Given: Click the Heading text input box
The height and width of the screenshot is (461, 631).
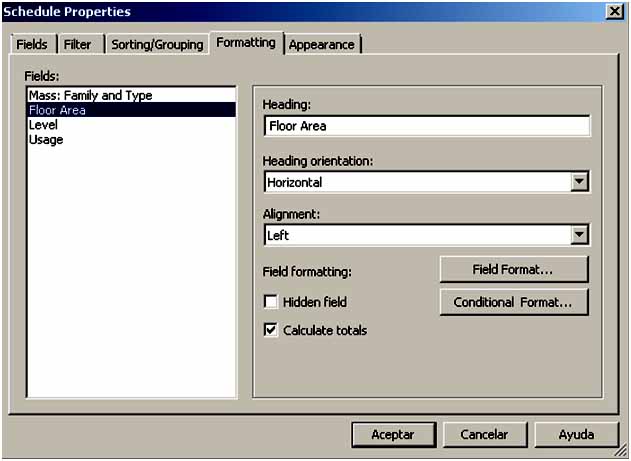Looking at the screenshot, I should coord(426,126).
